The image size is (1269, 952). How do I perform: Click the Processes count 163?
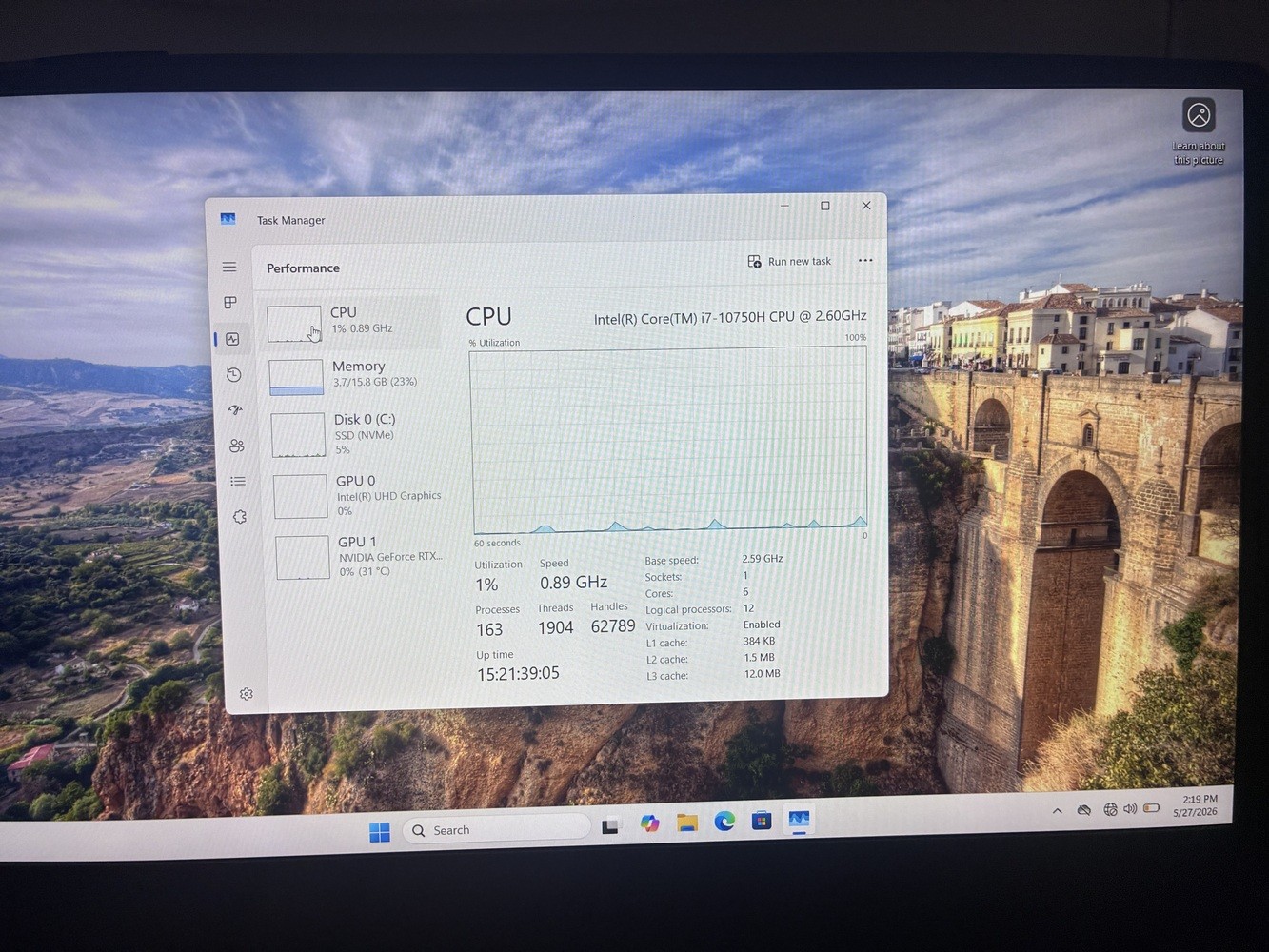pyautogui.click(x=489, y=629)
